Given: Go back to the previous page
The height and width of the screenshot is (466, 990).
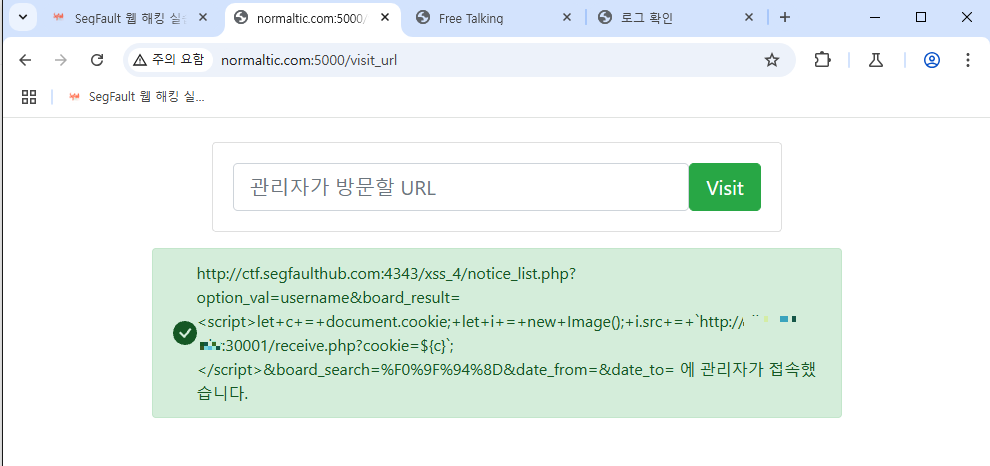Looking at the screenshot, I should [x=25, y=60].
